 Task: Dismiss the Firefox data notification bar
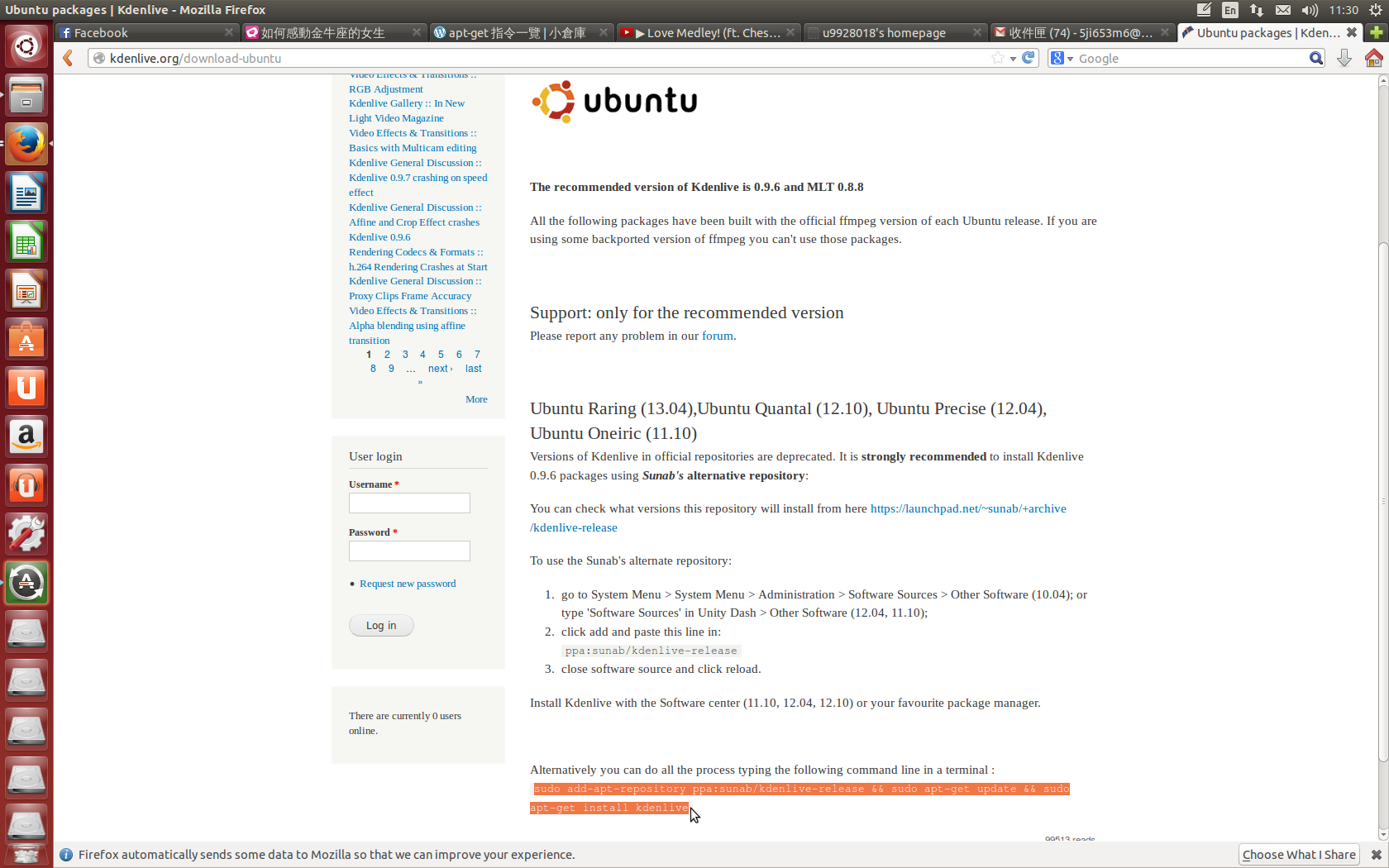tap(1377, 855)
